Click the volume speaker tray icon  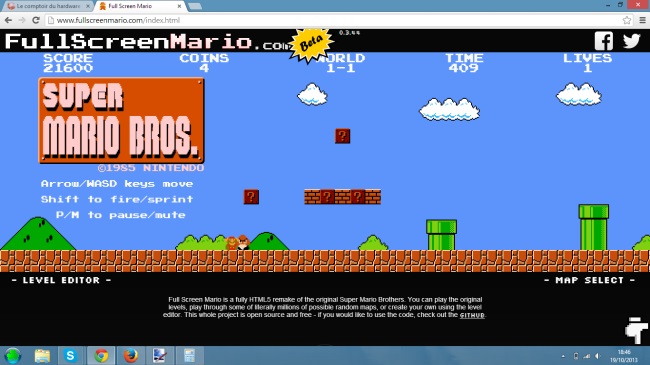pyautogui.click(x=597, y=356)
